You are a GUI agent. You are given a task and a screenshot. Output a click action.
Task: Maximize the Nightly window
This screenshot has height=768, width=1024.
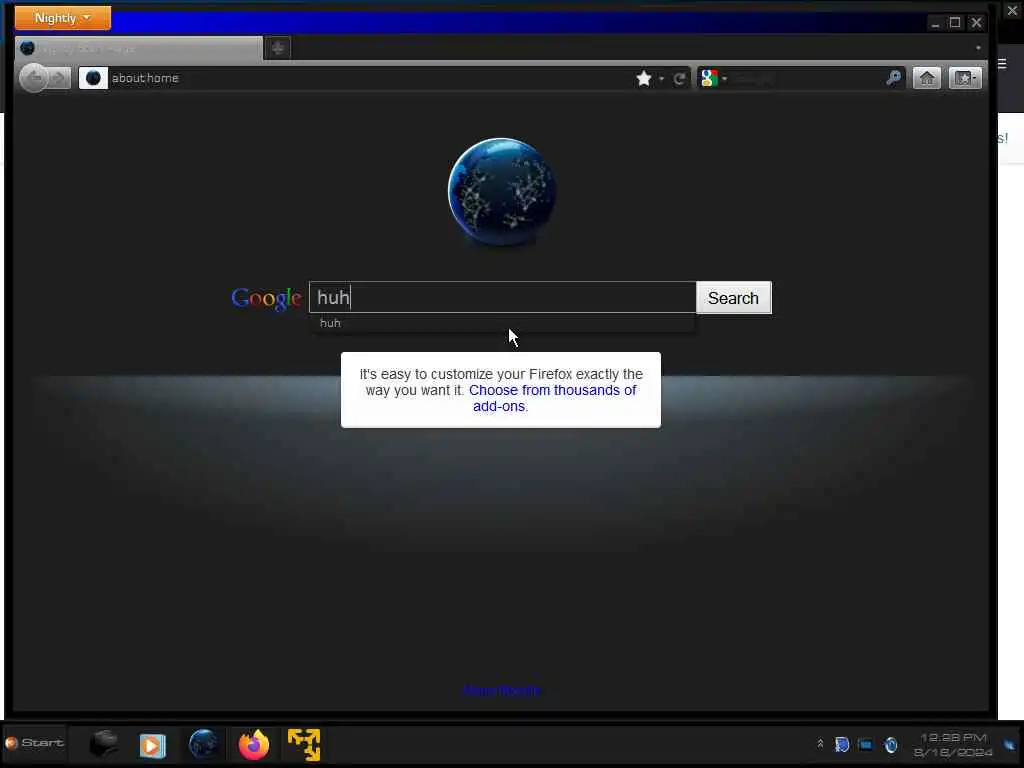click(955, 23)
